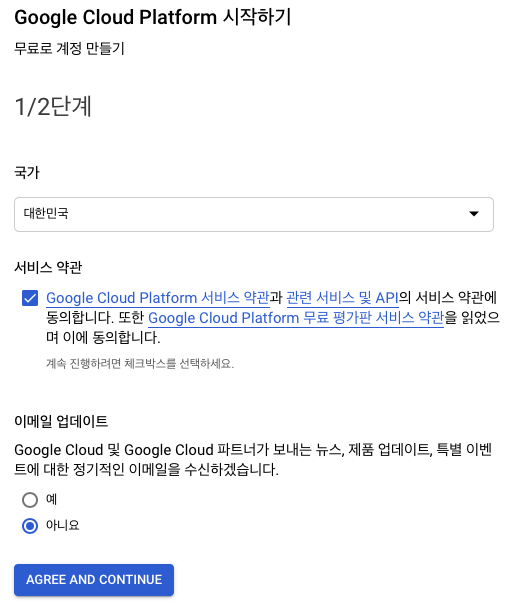Open the 관련 서비스 및 API link
This screenshot has width=516, height=616.
coord(342,298)
